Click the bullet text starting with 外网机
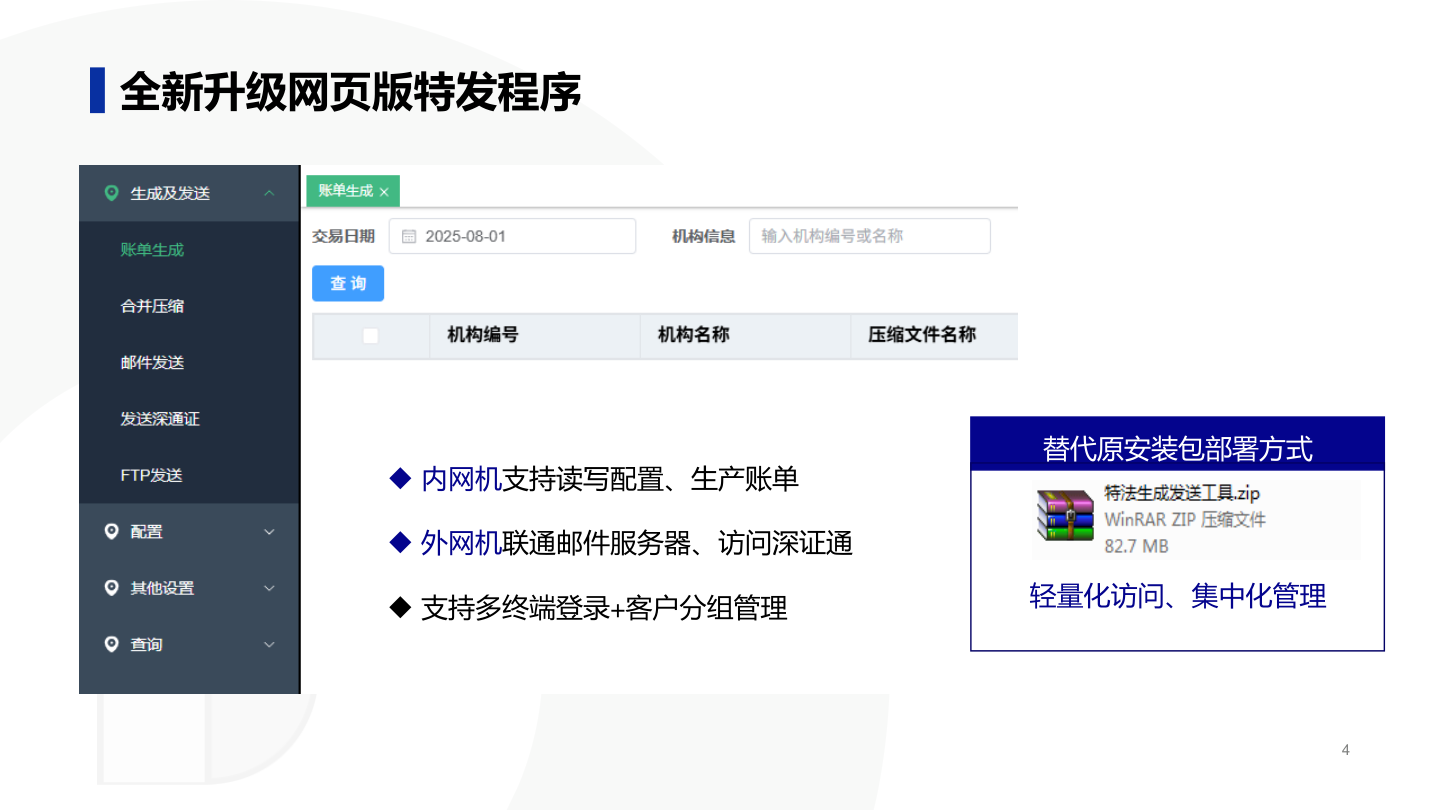 click(637, 543)
